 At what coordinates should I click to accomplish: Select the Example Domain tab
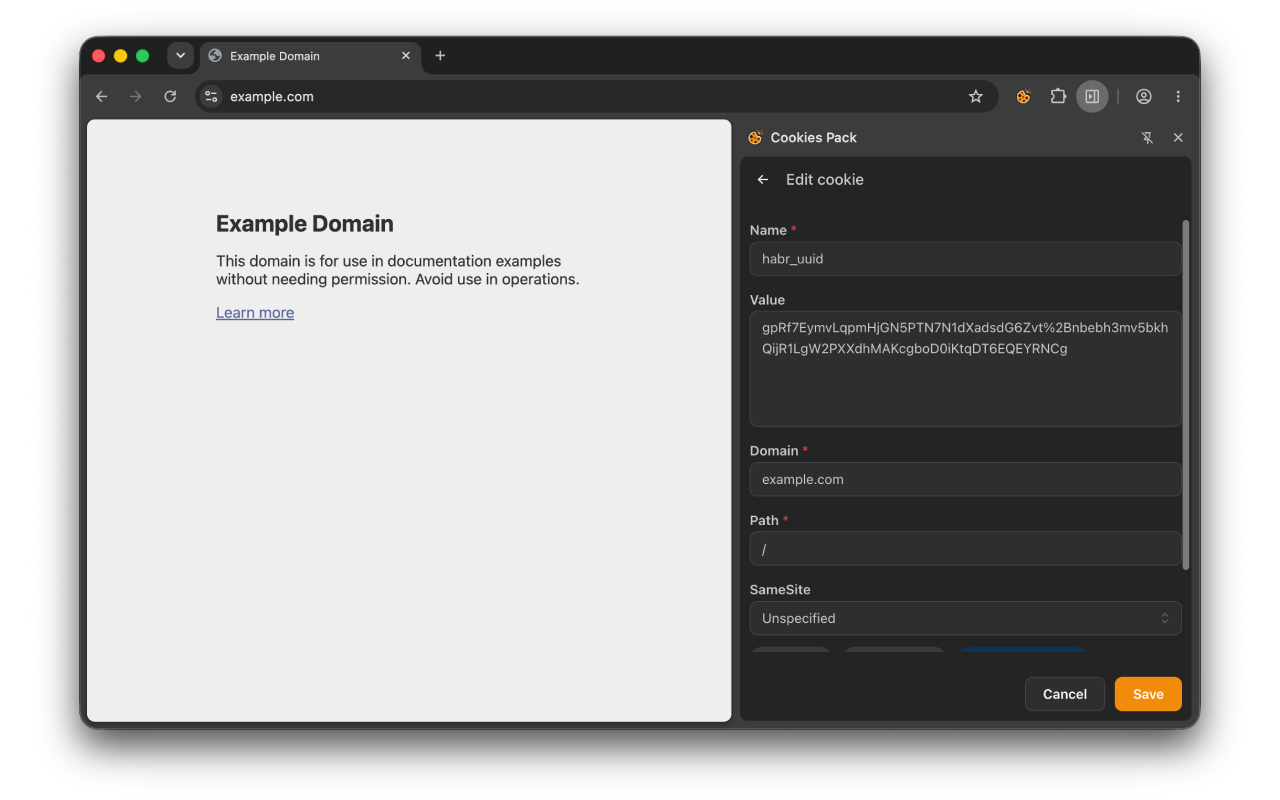[310, 56]
